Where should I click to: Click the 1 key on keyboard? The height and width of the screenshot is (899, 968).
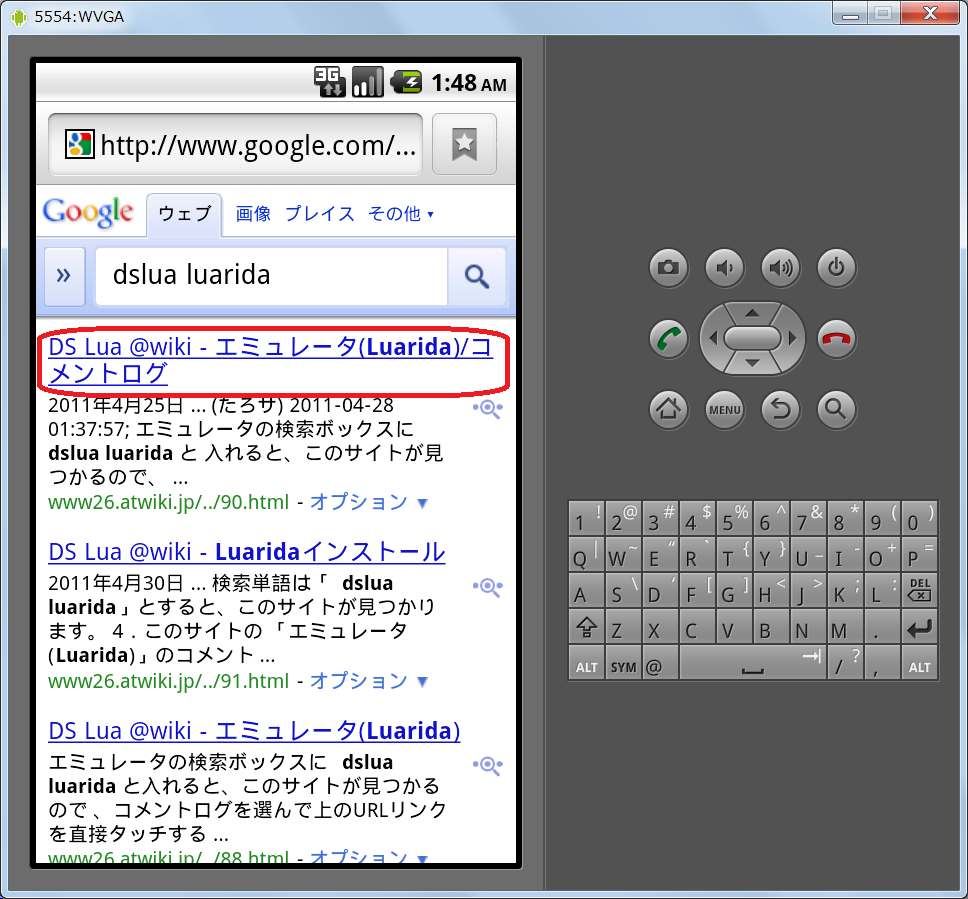click(586, 519)
